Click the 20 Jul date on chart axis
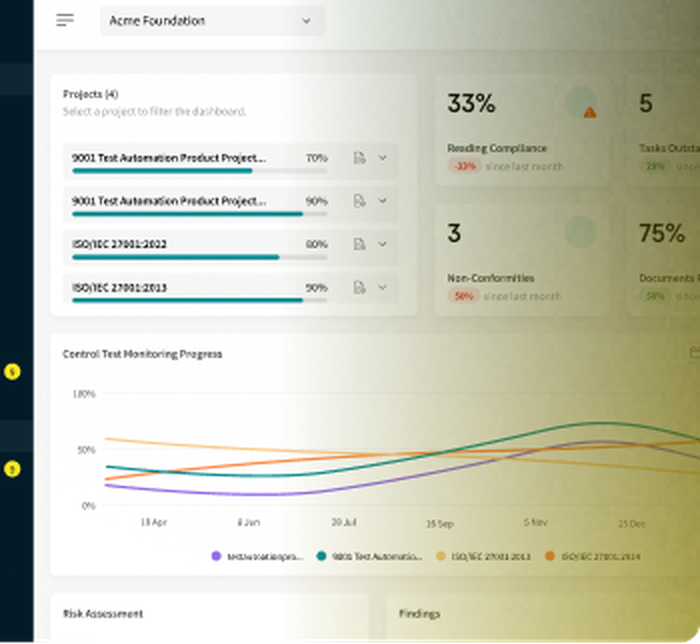 [344, 522]
